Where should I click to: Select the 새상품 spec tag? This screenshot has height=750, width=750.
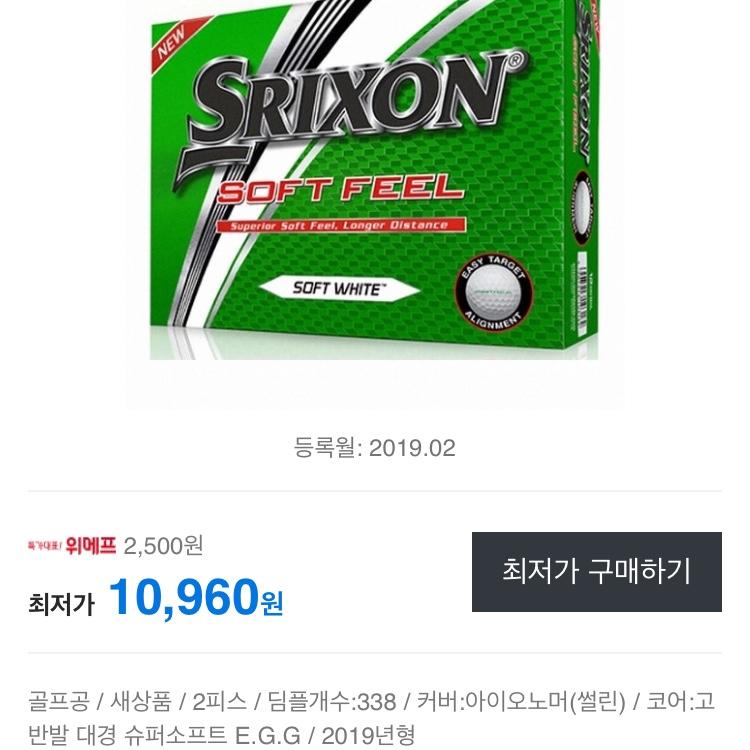pyautogui.click(x=141, y=702)
